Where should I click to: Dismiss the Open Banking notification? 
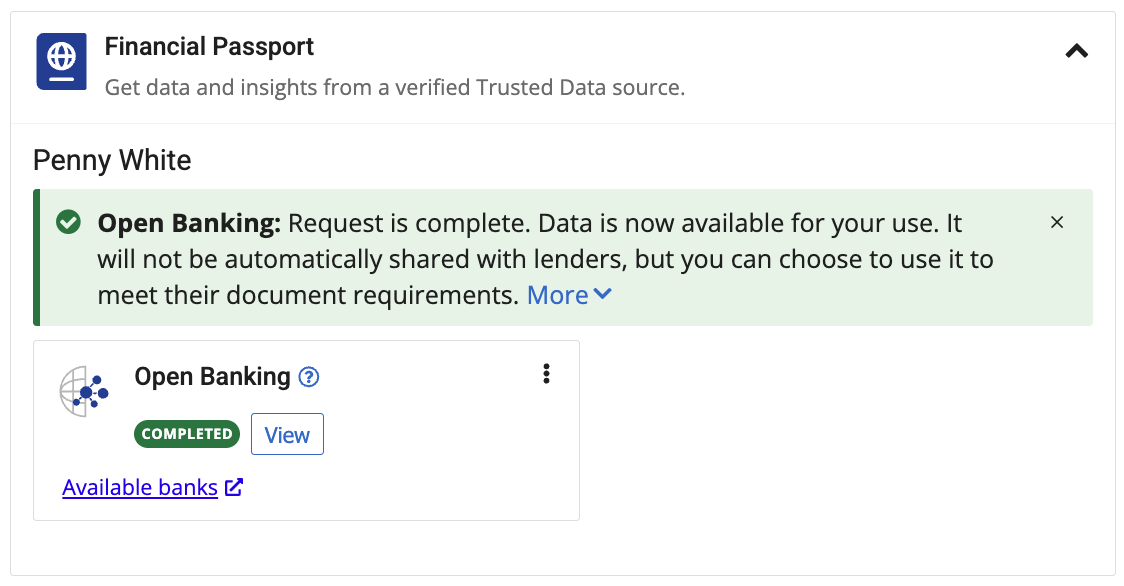click(1057, 222)
